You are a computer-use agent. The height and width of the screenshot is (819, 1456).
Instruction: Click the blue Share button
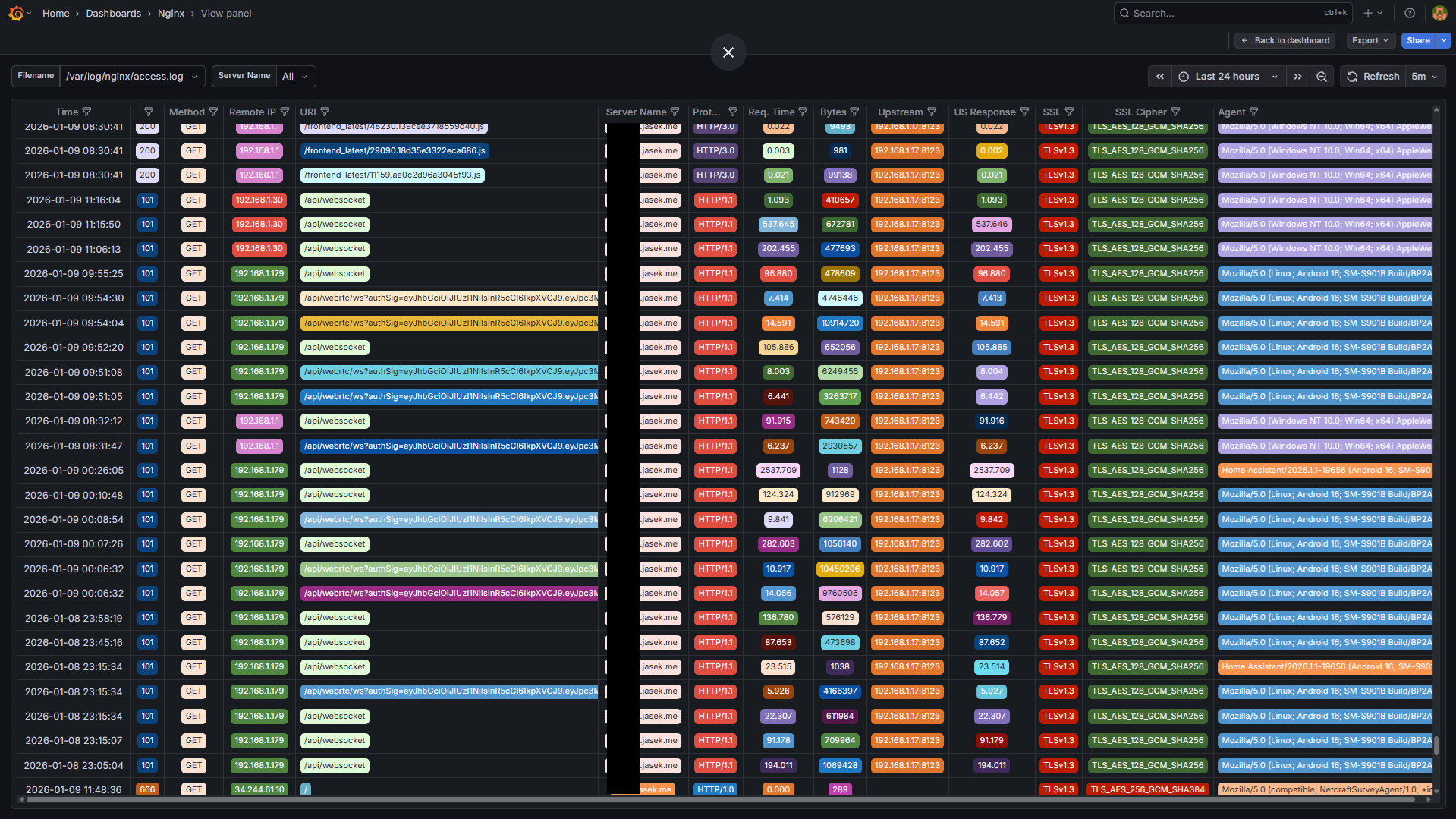[x=1417, y=41]
